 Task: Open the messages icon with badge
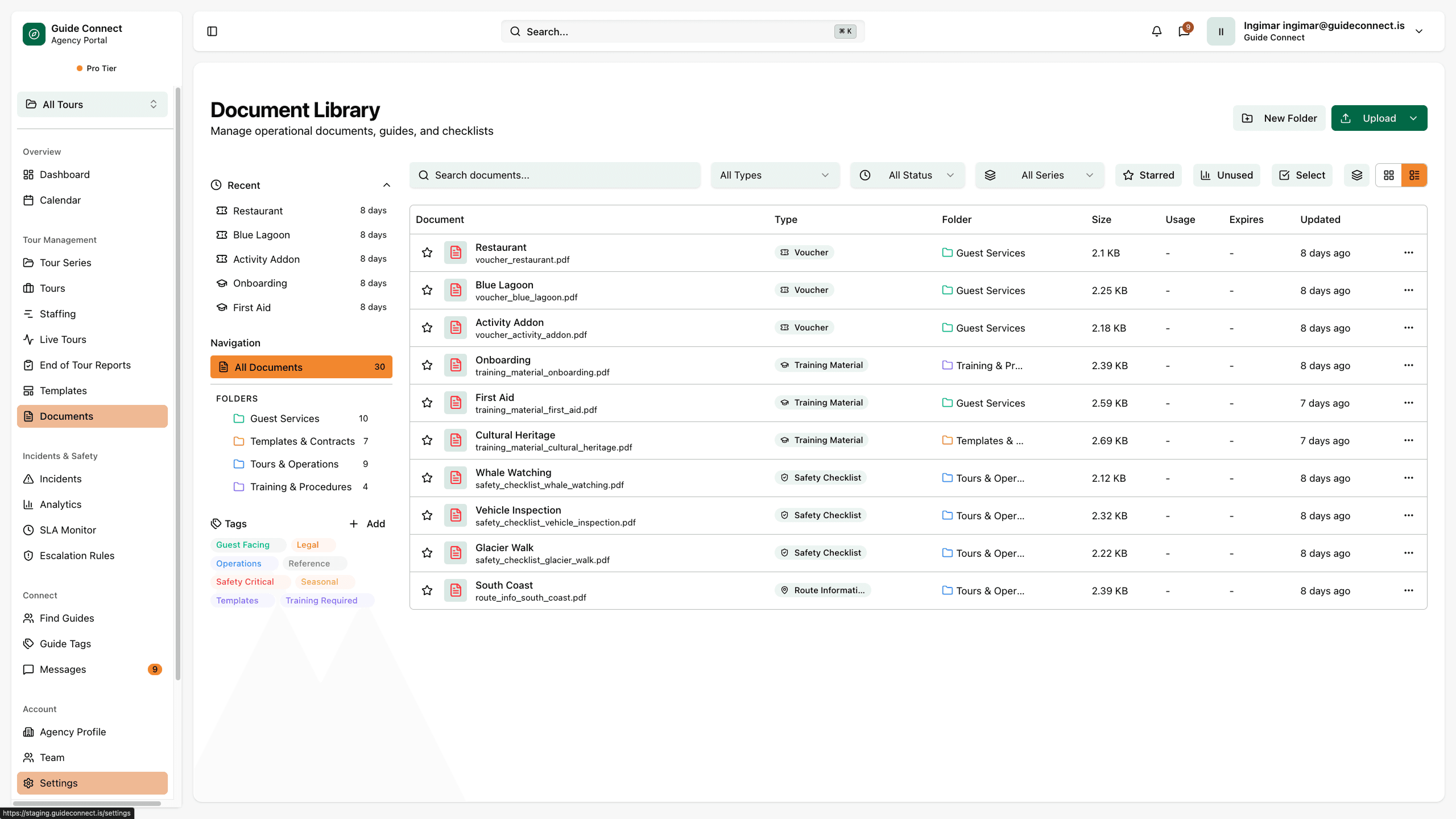tap(1184, 31)
